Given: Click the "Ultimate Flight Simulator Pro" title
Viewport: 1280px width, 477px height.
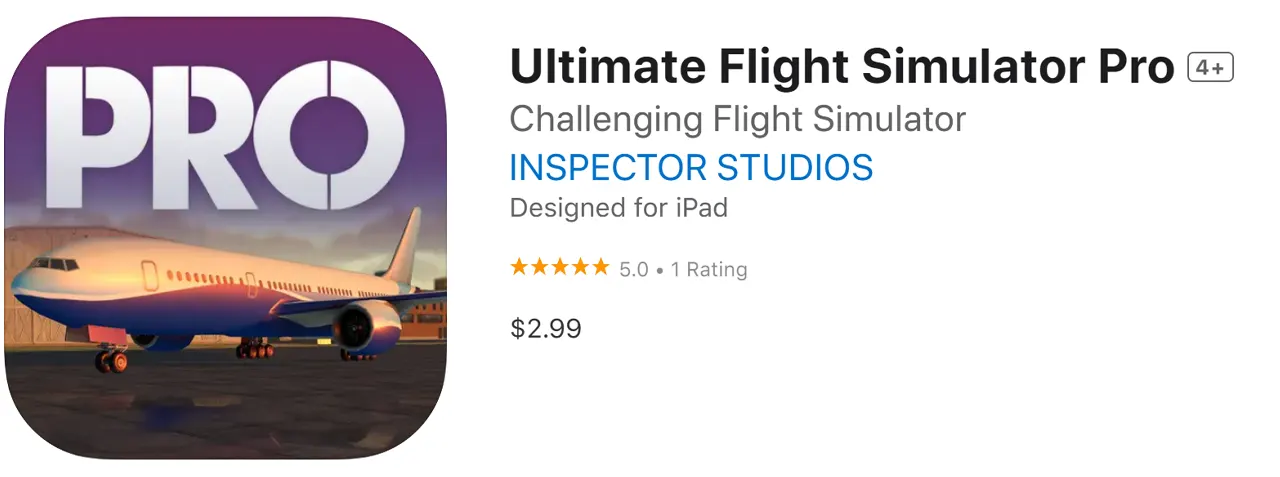Looking at the screenshot, I should [841, 67].
